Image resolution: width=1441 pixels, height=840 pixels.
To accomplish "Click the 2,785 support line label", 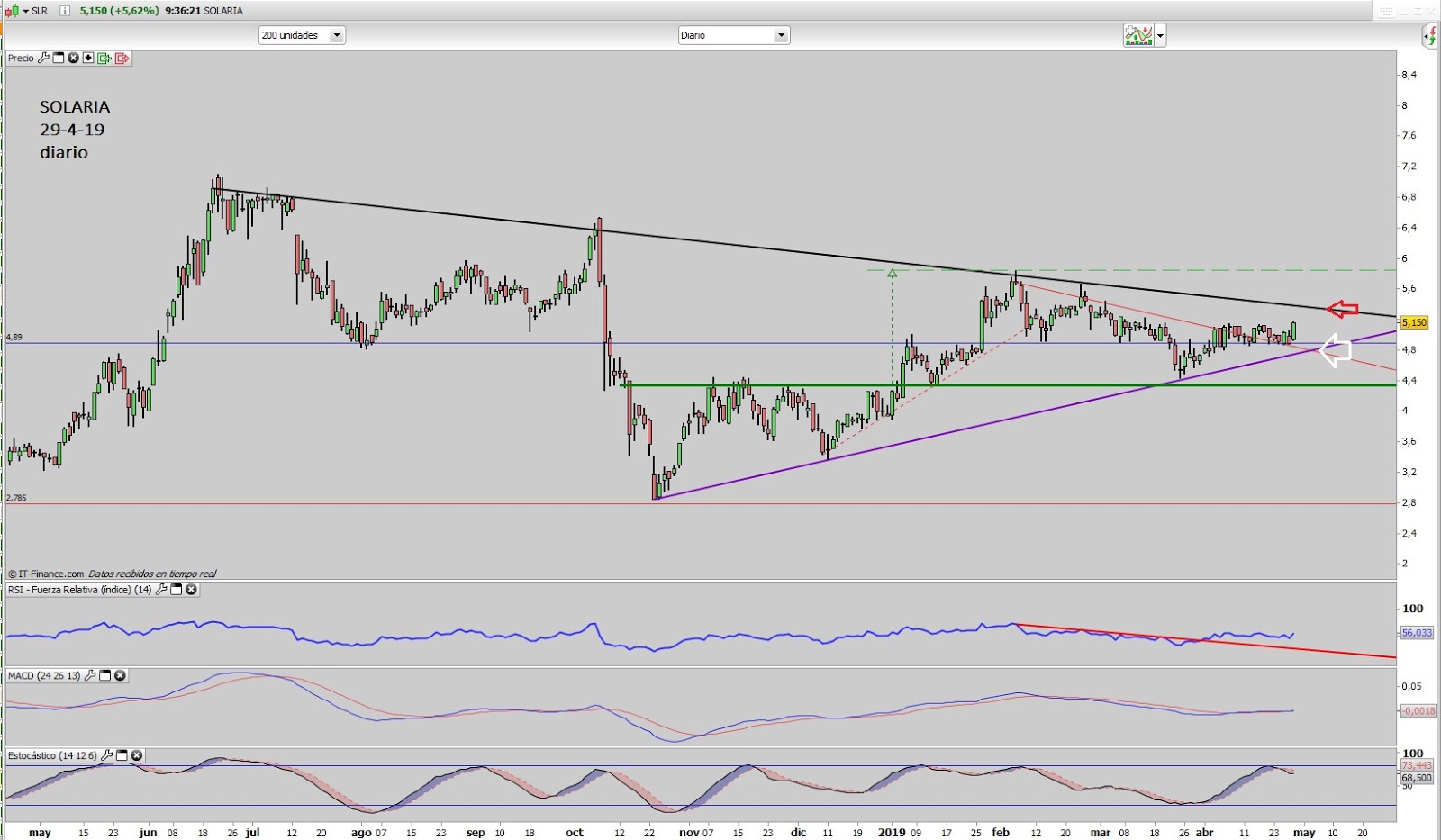I will [16, 497].
